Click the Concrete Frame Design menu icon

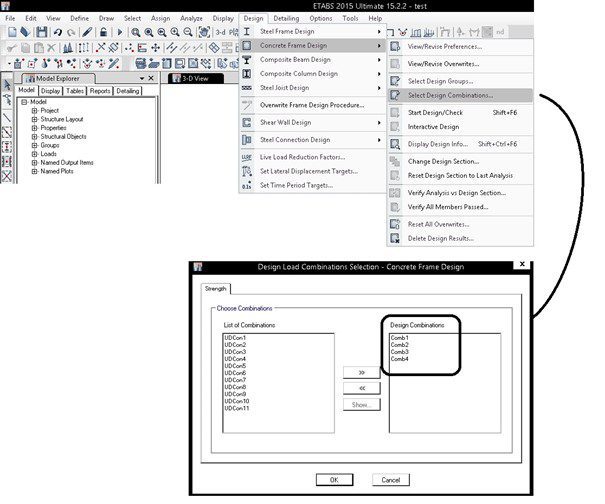point(247,46)
